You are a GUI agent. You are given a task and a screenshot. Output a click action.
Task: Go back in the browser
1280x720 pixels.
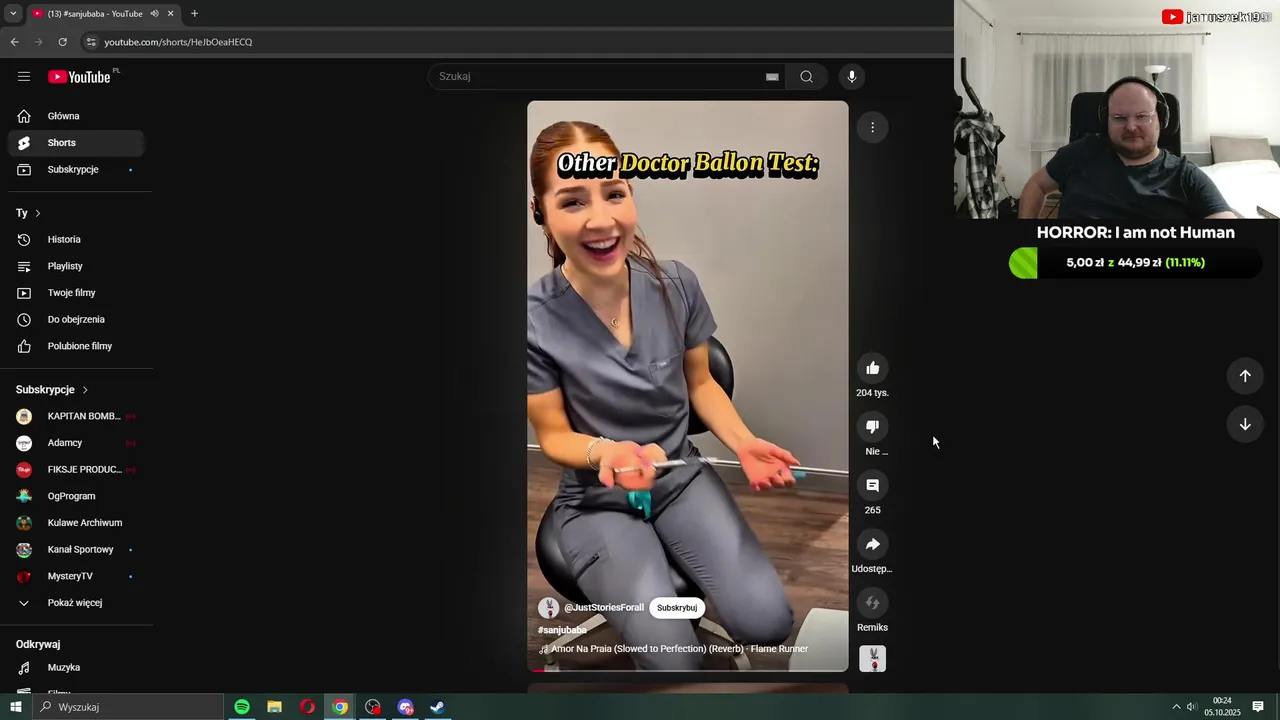14,42
